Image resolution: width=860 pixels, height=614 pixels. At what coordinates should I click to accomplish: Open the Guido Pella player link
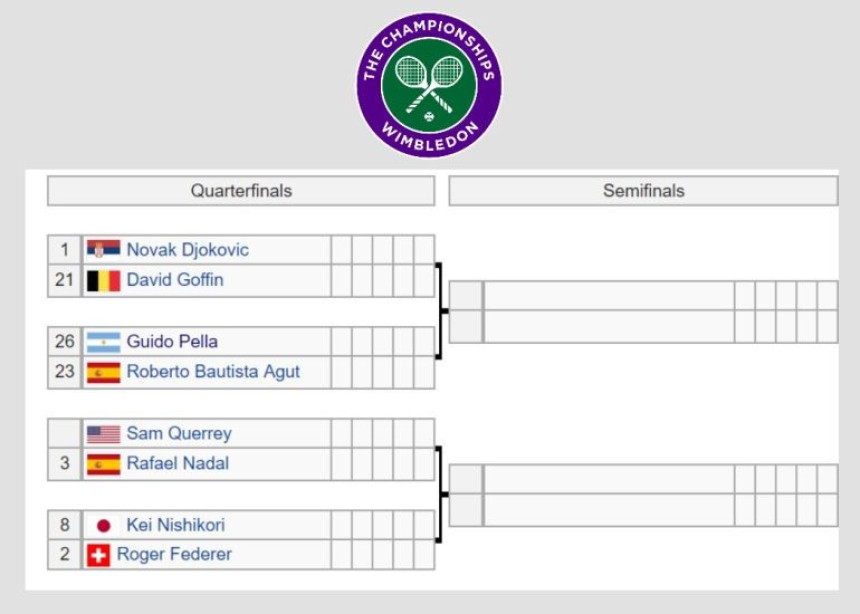click(172, 341)
